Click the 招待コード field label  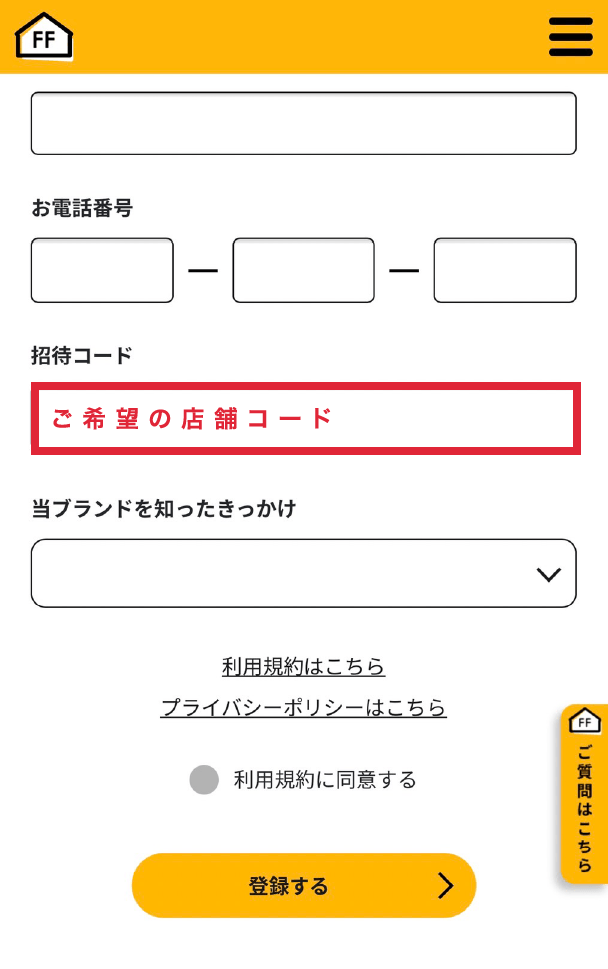coord(82,355)
